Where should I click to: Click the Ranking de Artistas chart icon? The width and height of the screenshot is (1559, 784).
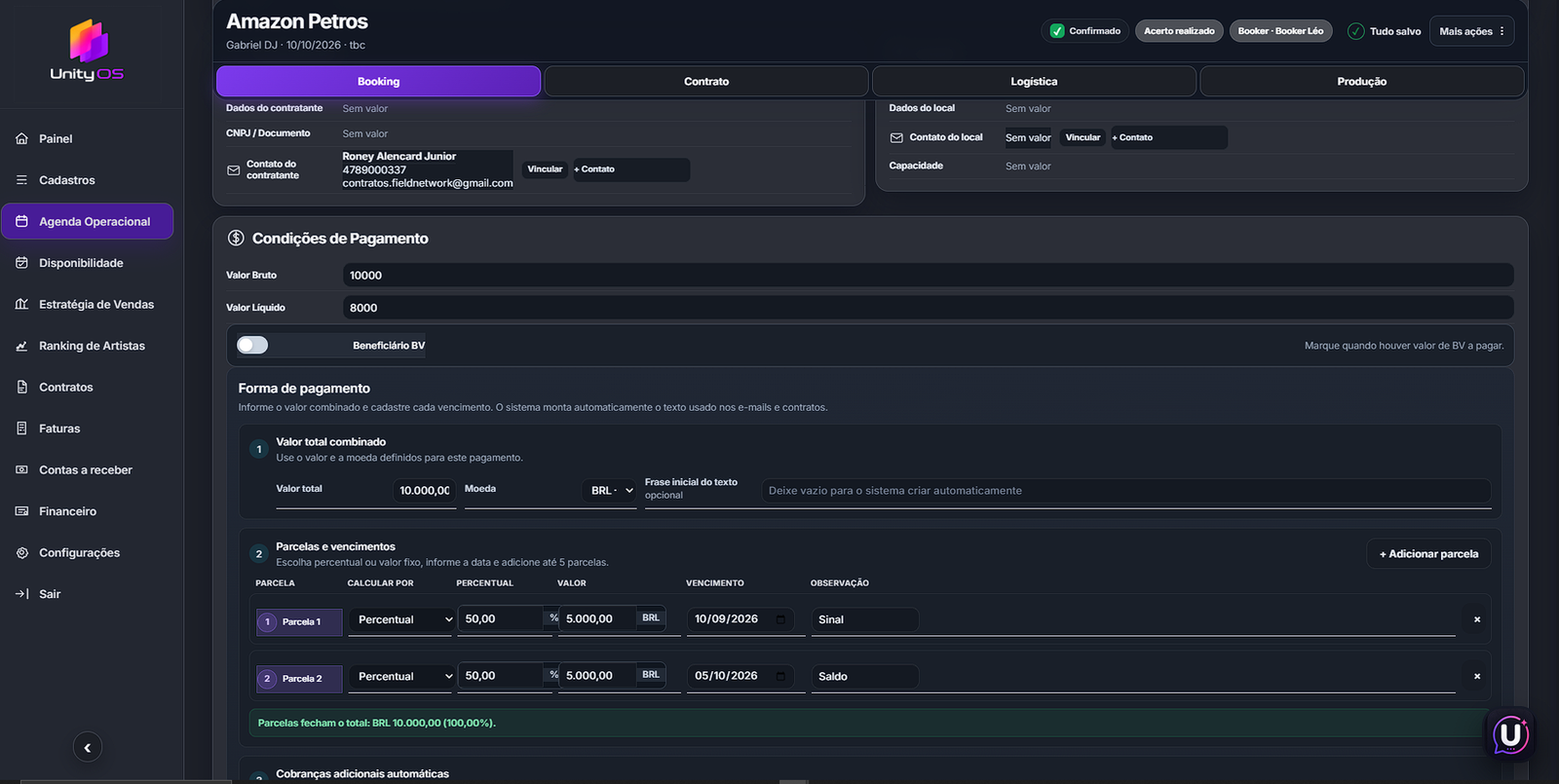[x=21, y=346]
